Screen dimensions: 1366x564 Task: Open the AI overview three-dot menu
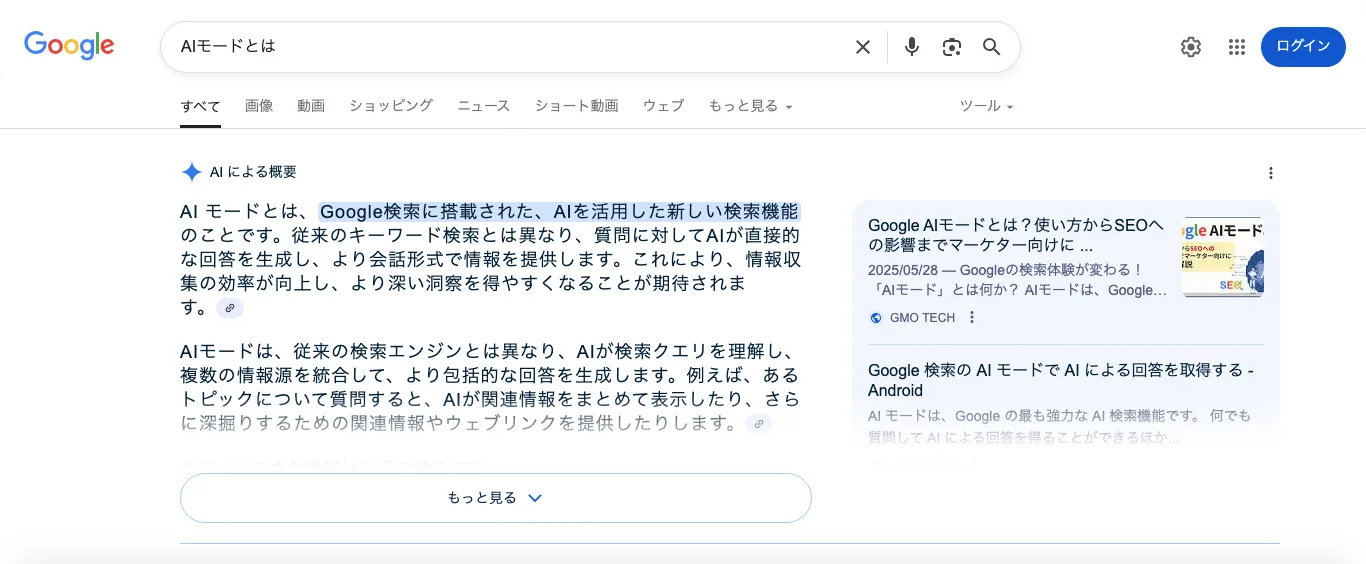click(x=1271, y=173)
